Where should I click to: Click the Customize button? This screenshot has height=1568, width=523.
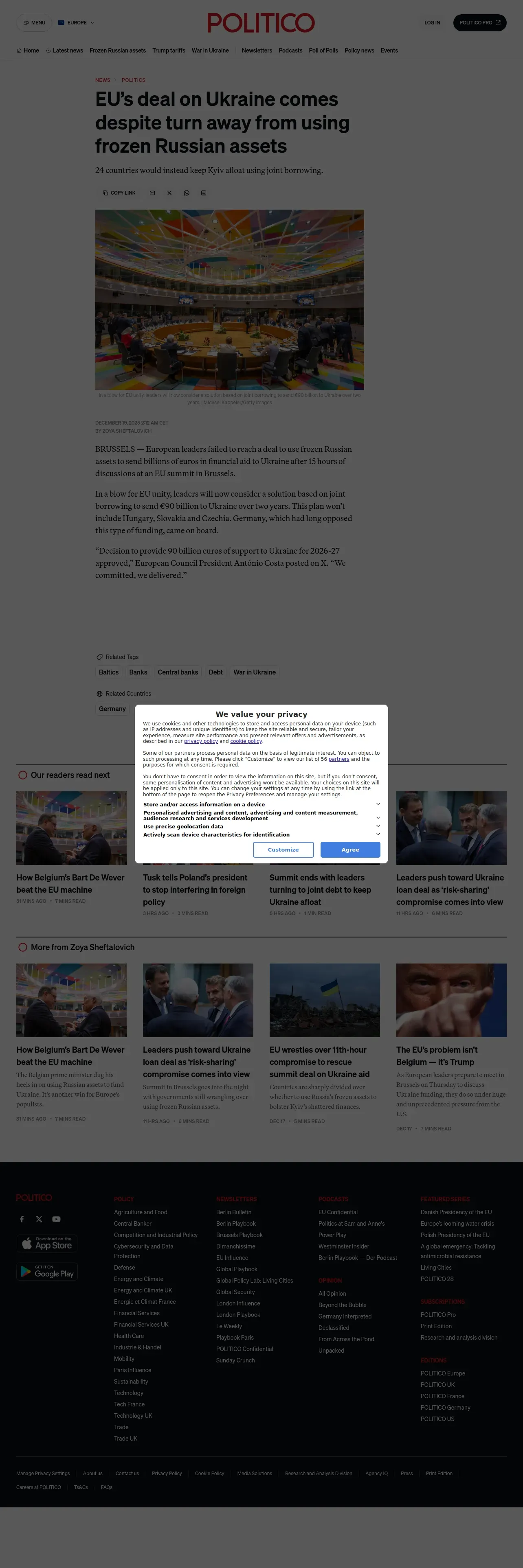tap(283, 849)
